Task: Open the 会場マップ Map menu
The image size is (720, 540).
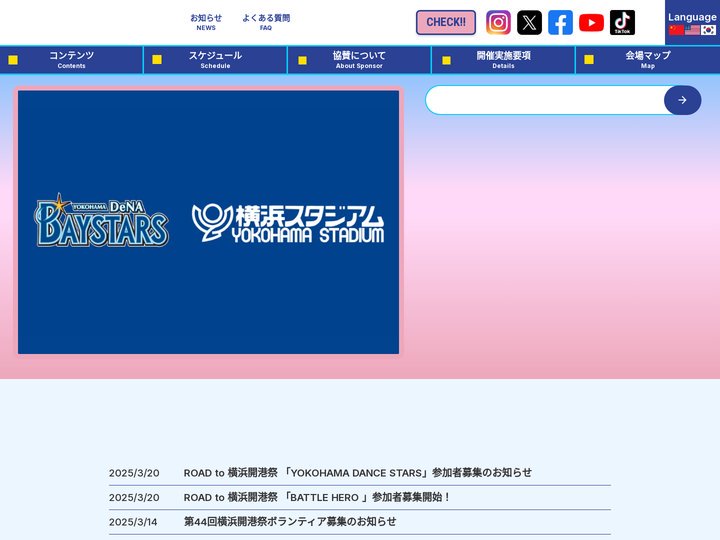Action: coord(648,60)
